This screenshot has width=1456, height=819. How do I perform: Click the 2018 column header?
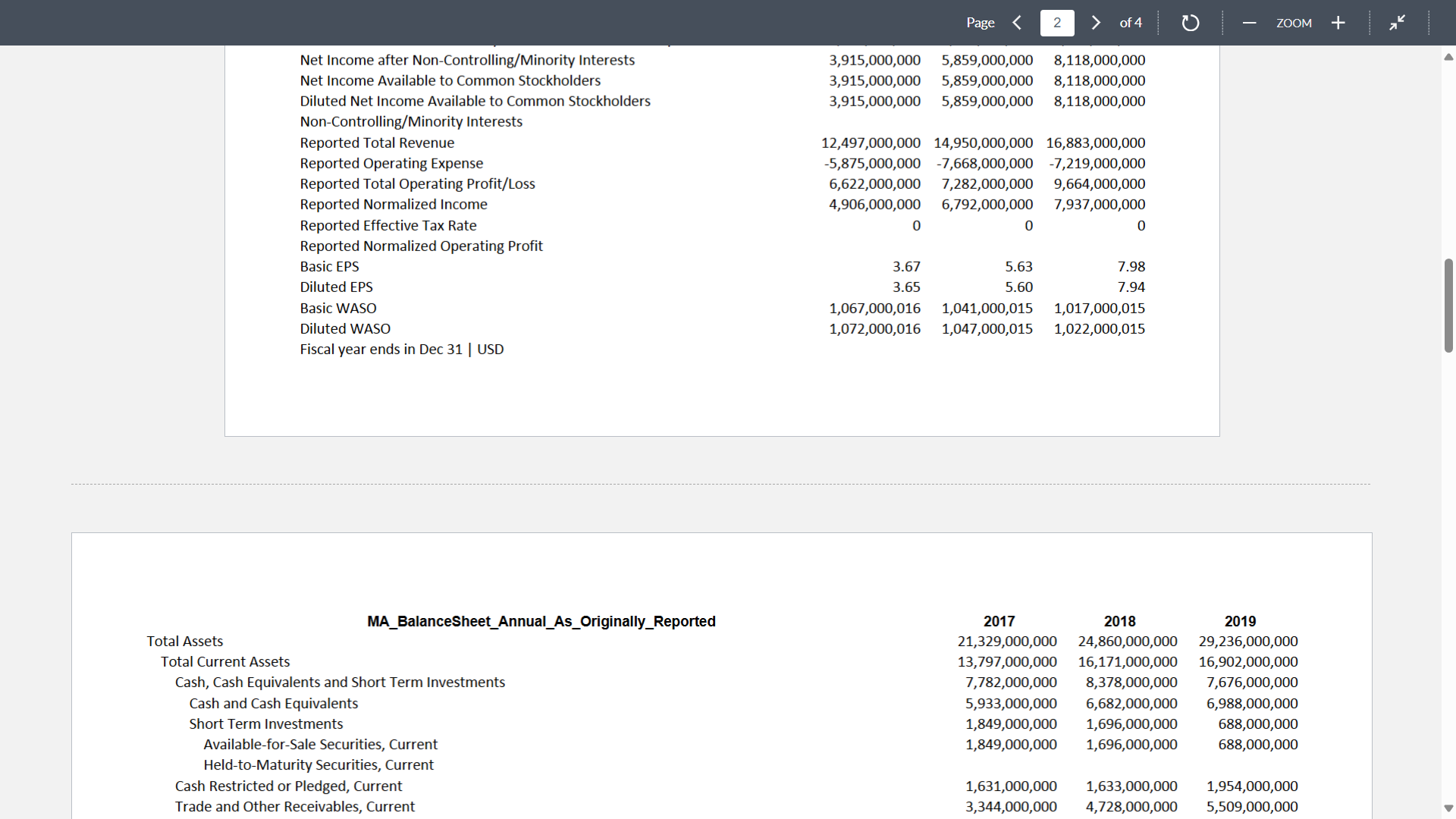(x=1119, y=621)
